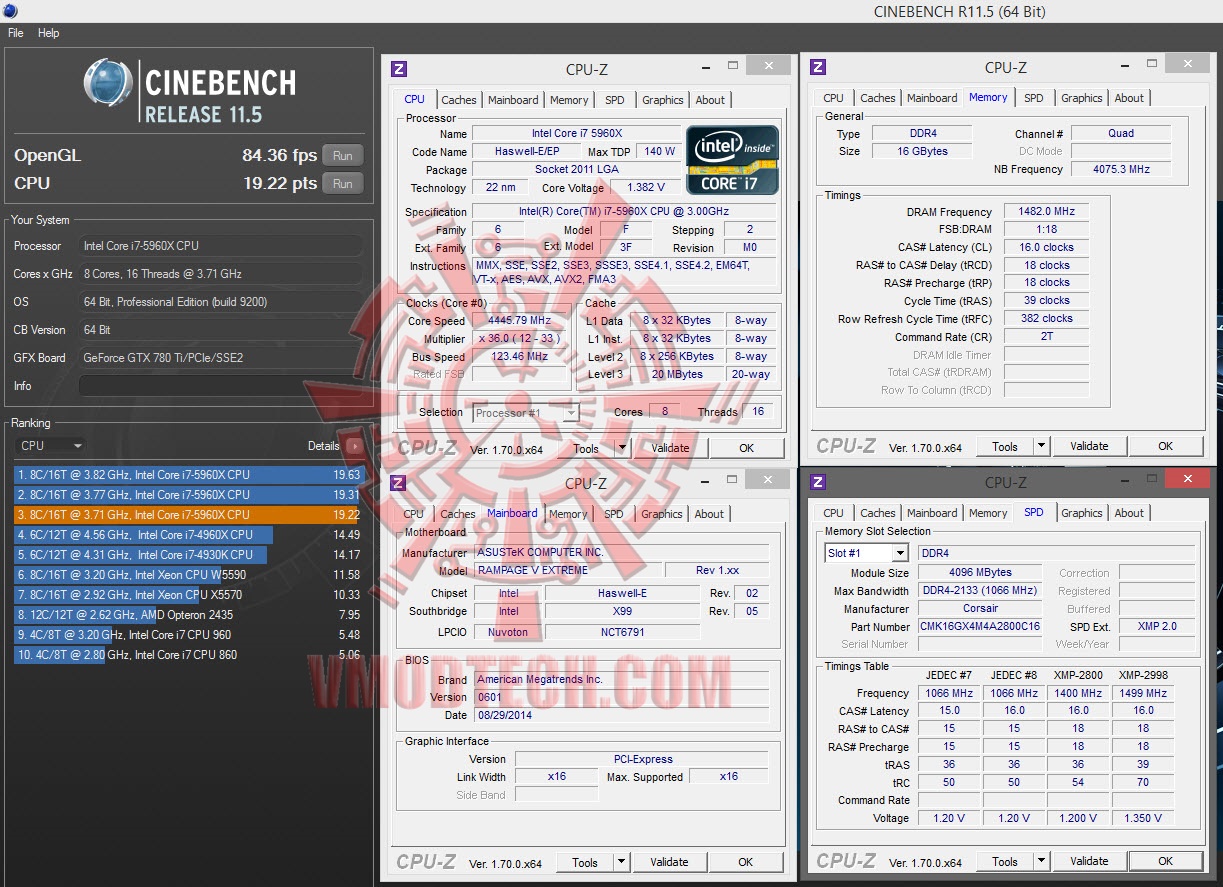Select ranking entry Core i7 CPU 960

point(188,635)
